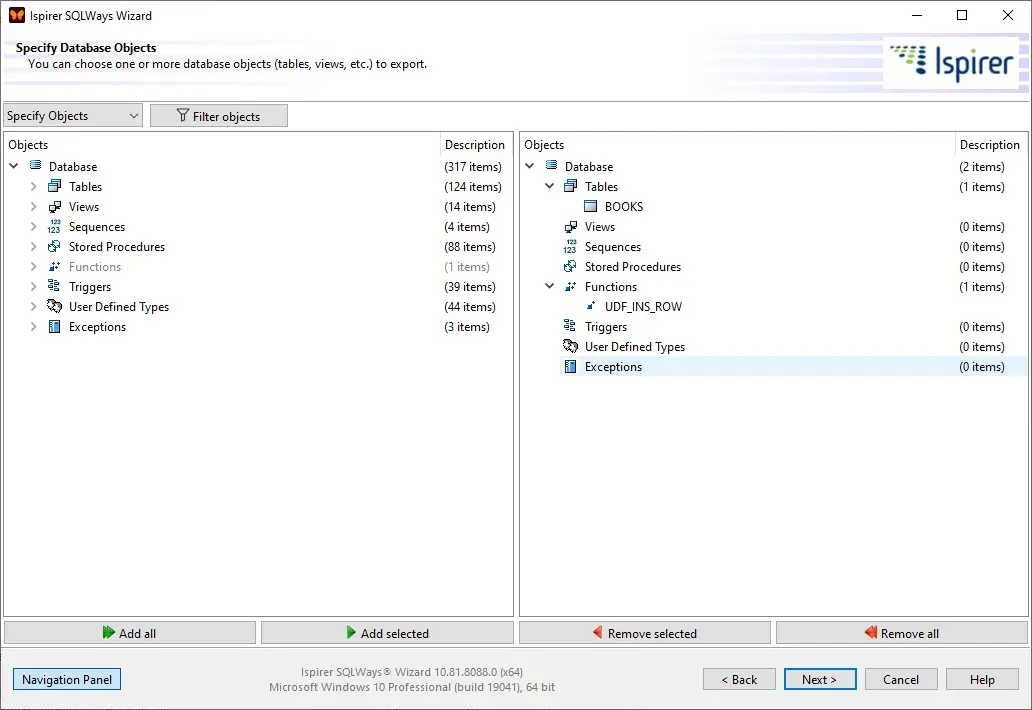Click the Views icon in the left panel
Screen dimensions: 1032x710
click(55, 207)
